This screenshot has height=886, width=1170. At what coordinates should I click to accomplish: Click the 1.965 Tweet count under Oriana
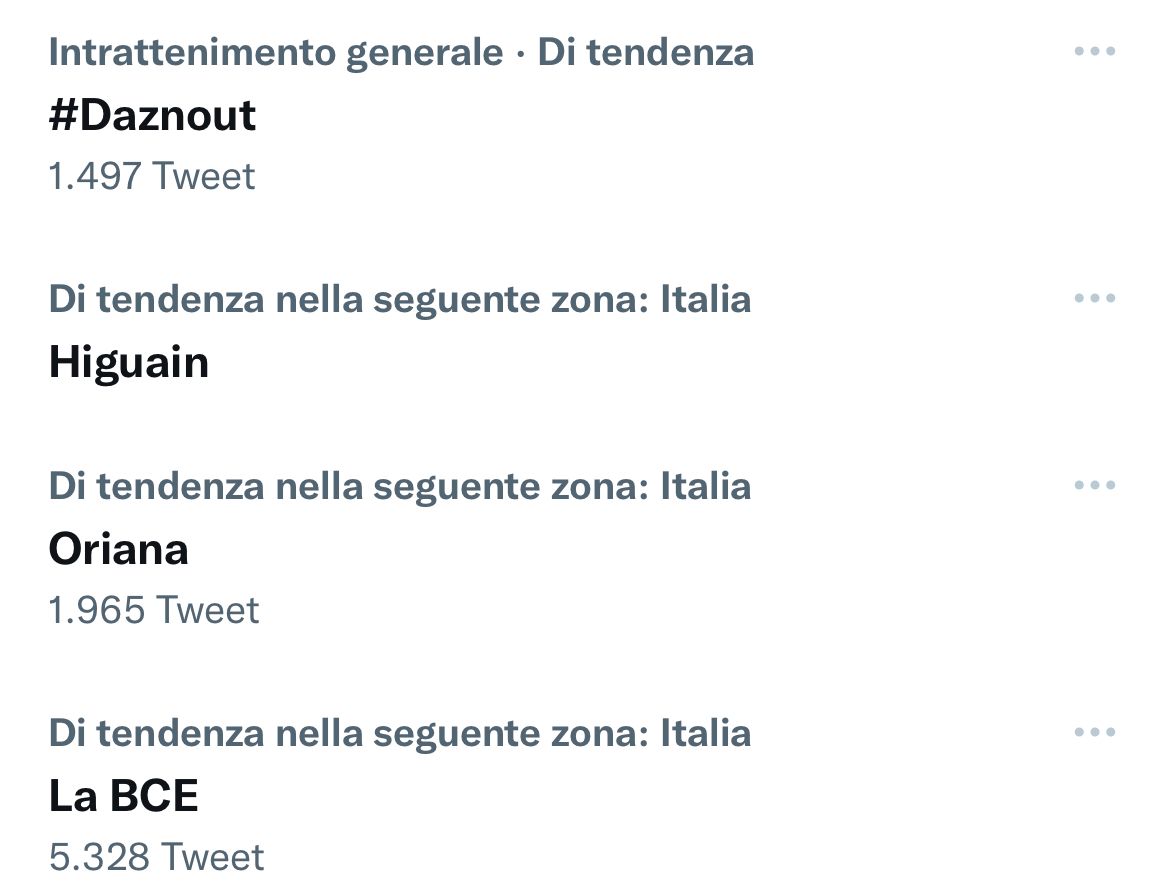153,610
